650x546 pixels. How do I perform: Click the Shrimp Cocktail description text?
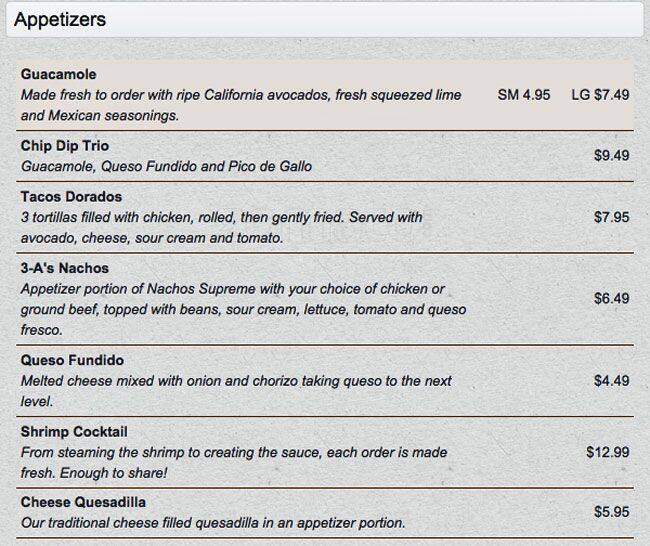234,463
